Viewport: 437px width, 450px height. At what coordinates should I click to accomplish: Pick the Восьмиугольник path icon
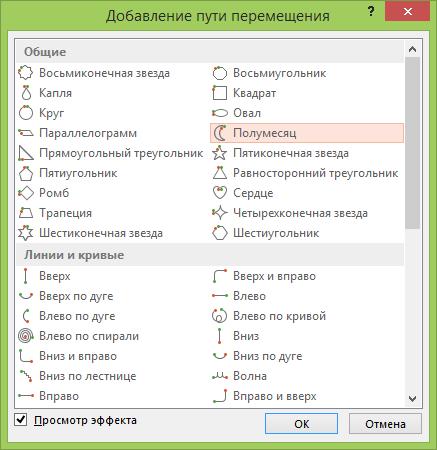(220, 73)
